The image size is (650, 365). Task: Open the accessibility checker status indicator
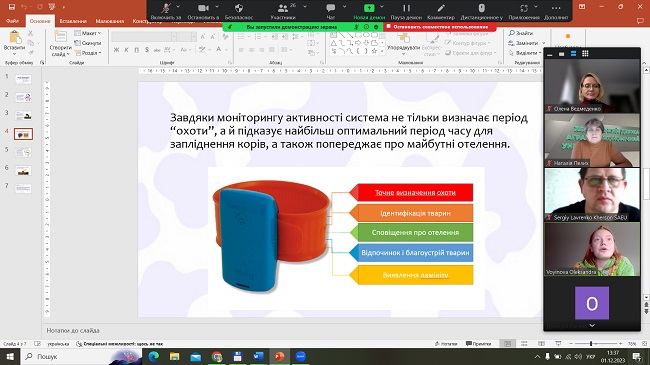point(120,344)
